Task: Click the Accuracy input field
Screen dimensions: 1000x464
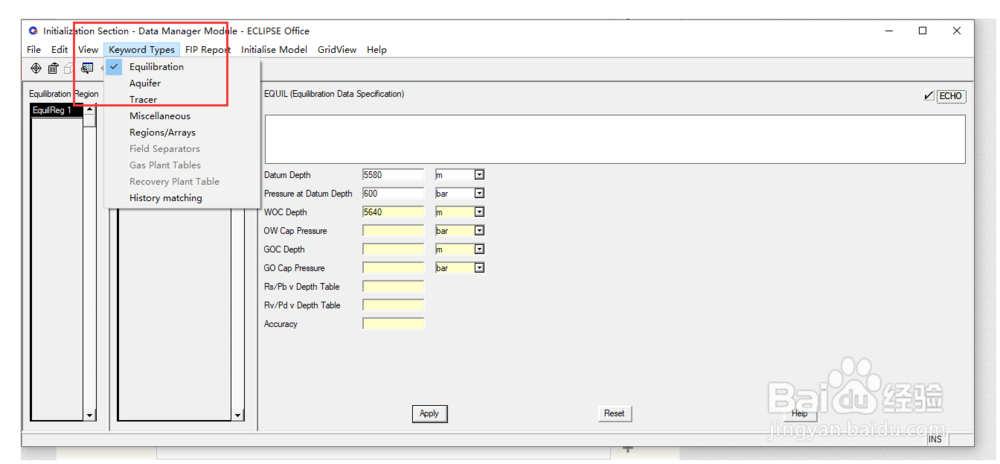Action: point(393,324)
